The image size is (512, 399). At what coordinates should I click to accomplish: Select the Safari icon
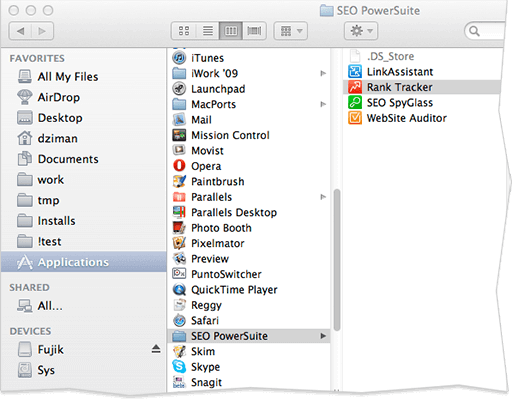(x=179, y=320)
